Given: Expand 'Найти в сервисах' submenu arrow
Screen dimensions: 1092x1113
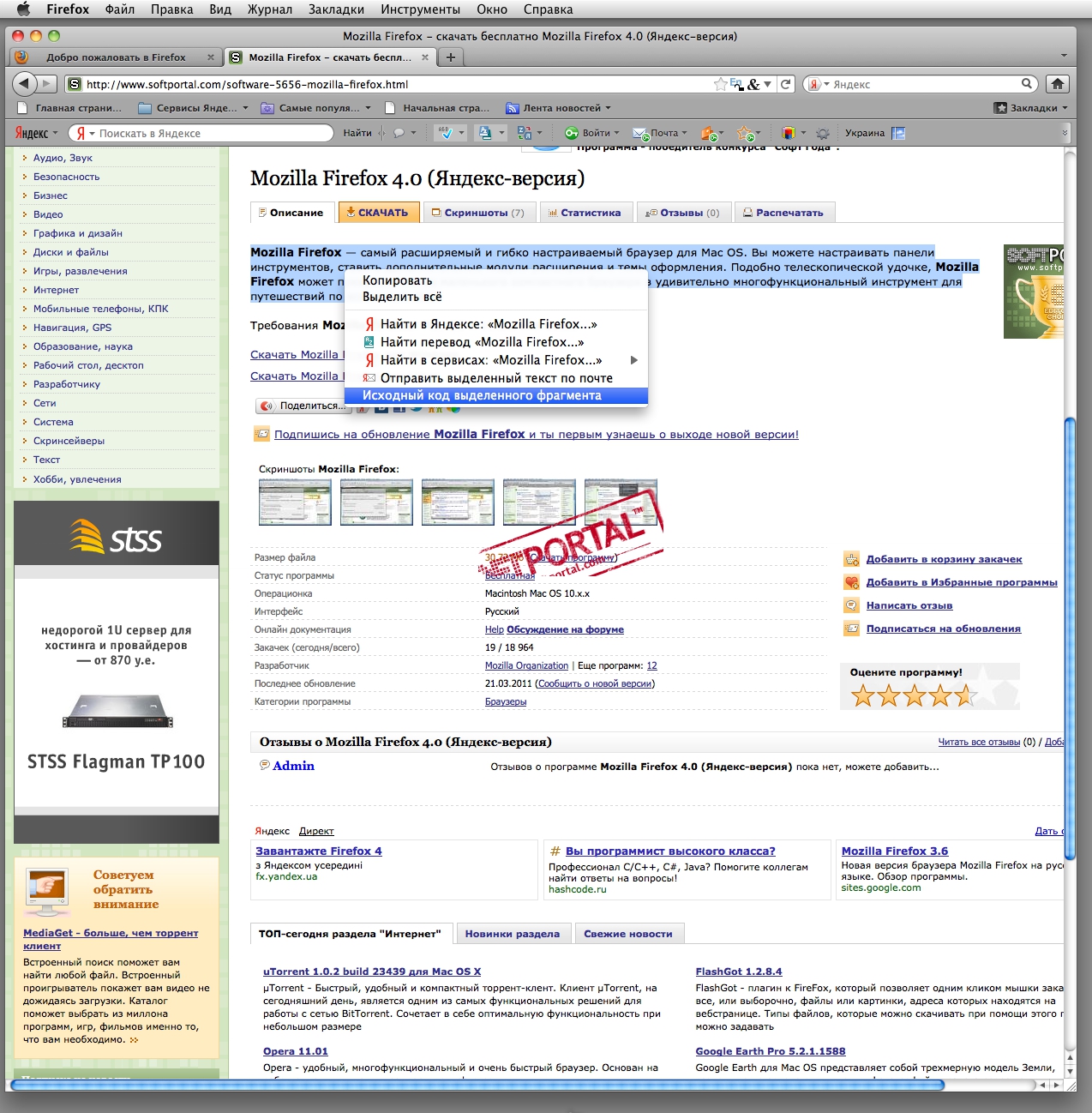Looking at the screenshot, I should click(634, 360).
